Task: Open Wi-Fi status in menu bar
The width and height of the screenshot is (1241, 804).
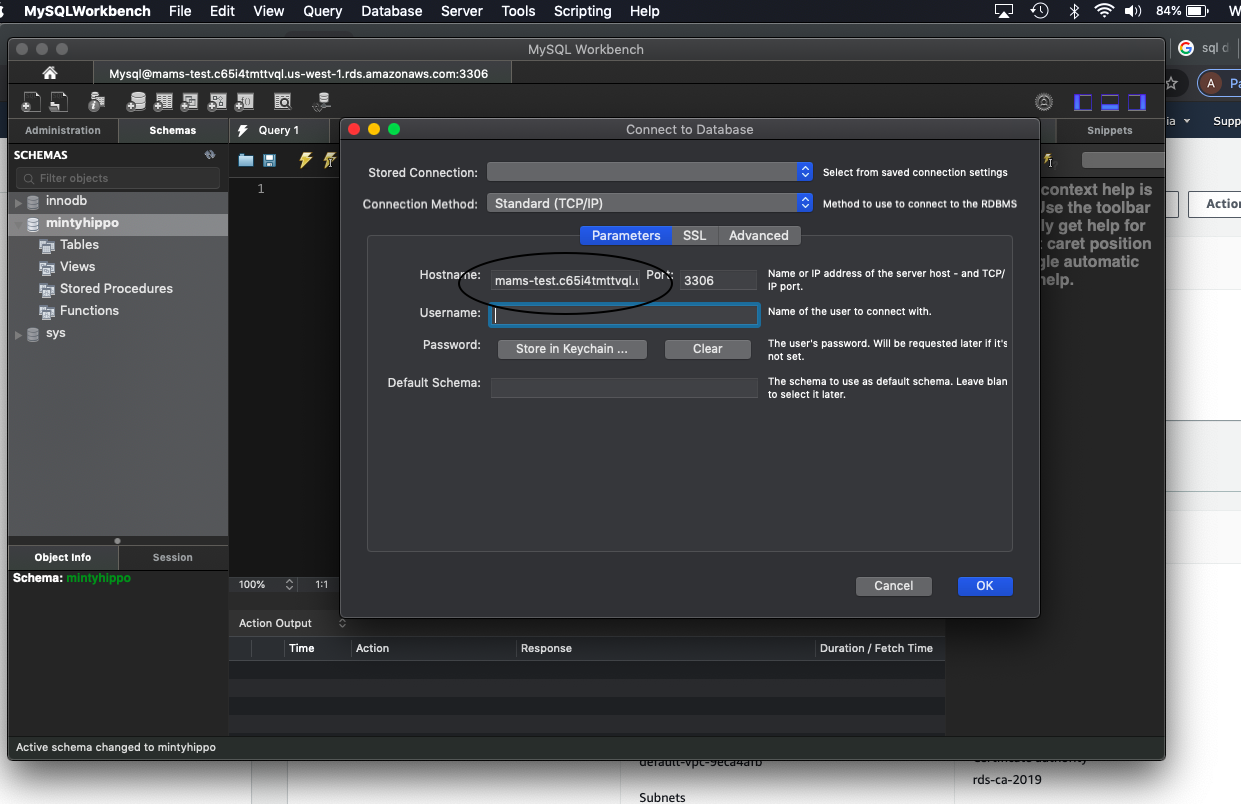Action: [x=1104, y=11]
